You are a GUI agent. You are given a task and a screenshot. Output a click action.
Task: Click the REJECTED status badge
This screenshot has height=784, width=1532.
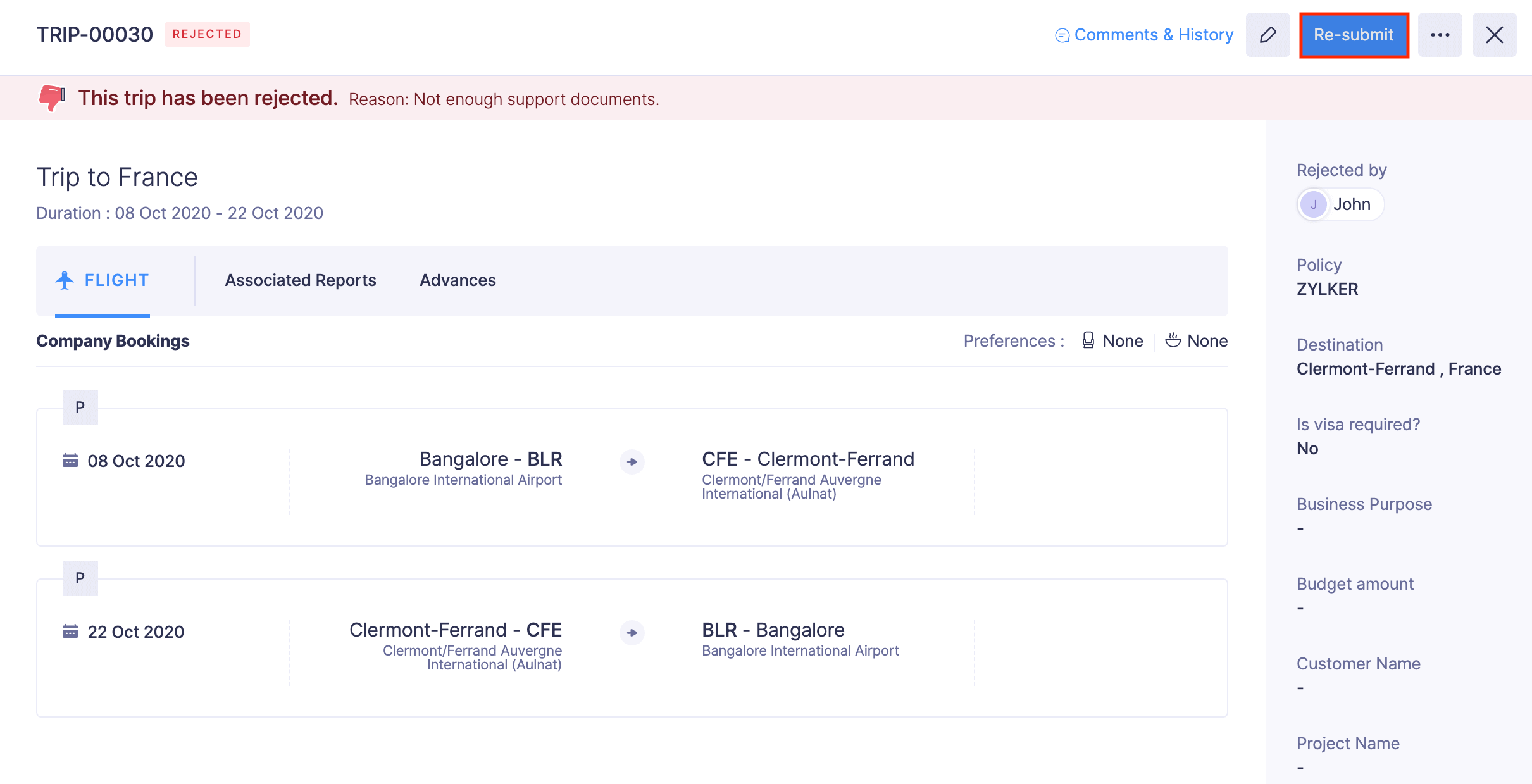coord(207,34)
